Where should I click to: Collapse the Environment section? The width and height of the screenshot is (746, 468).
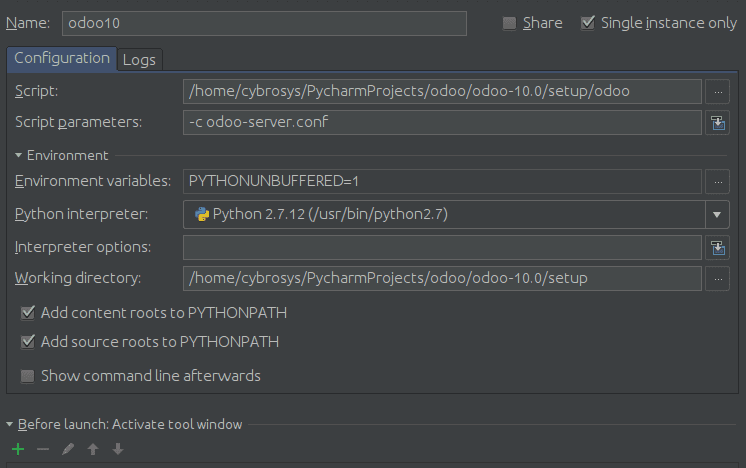(18, 156)
